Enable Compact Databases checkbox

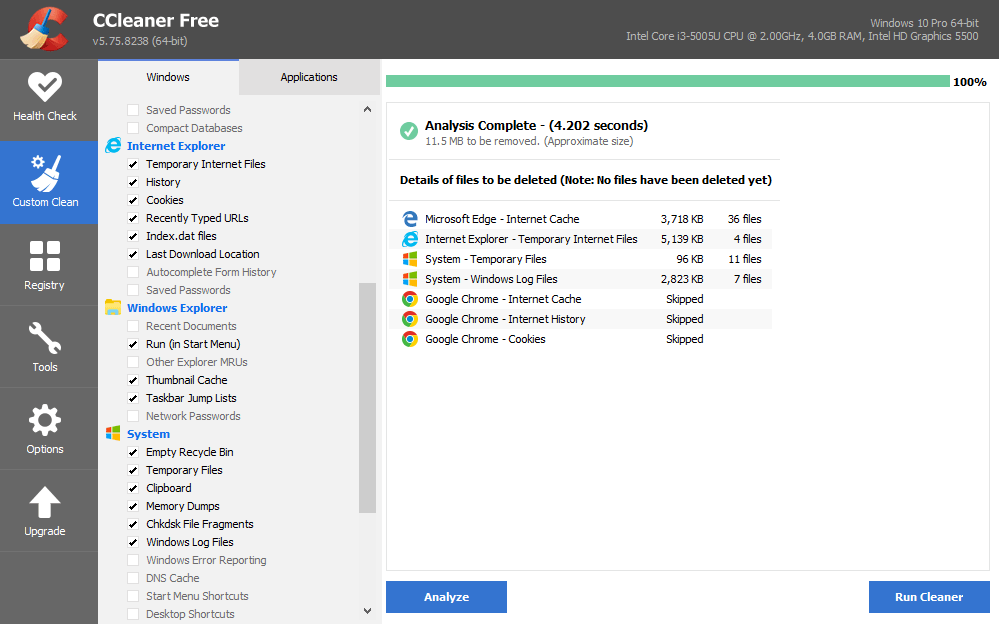[x=133, y=127]
